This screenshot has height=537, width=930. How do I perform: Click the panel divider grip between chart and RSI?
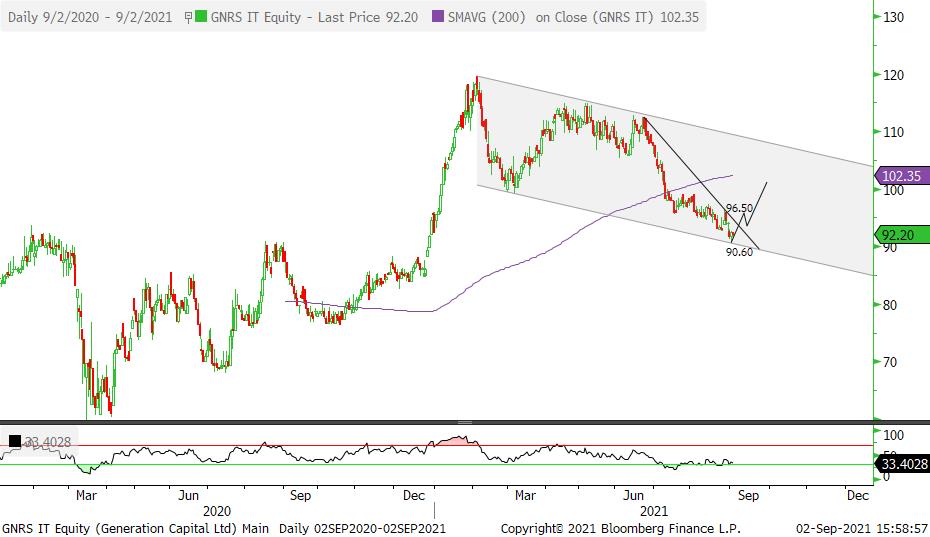(x=465, y=422)
